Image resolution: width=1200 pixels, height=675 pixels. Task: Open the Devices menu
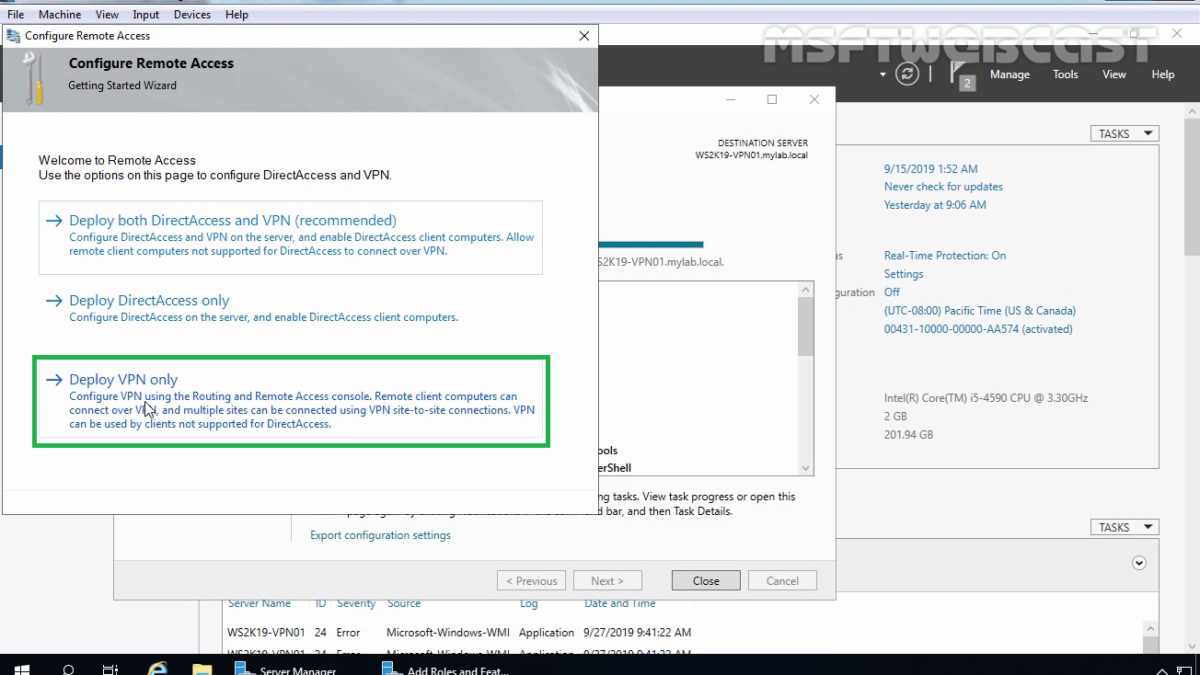click(192, 15)
